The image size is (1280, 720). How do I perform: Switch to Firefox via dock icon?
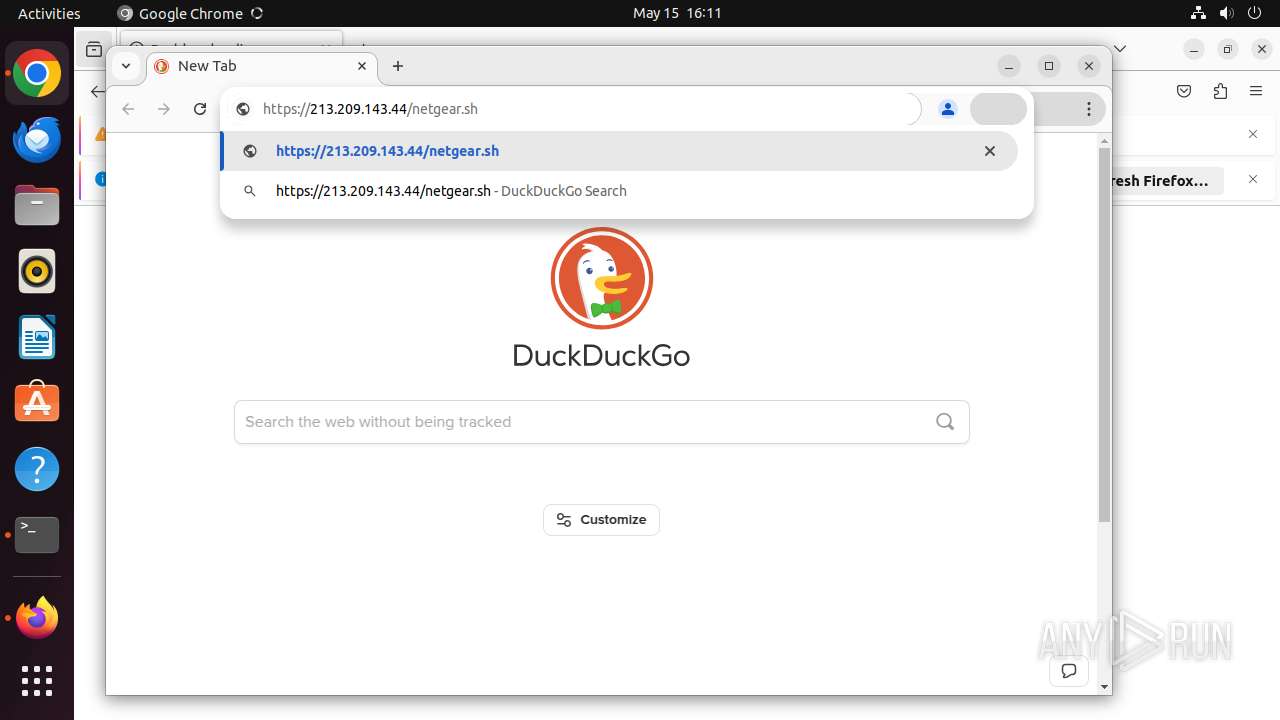[x=37, y=618]
